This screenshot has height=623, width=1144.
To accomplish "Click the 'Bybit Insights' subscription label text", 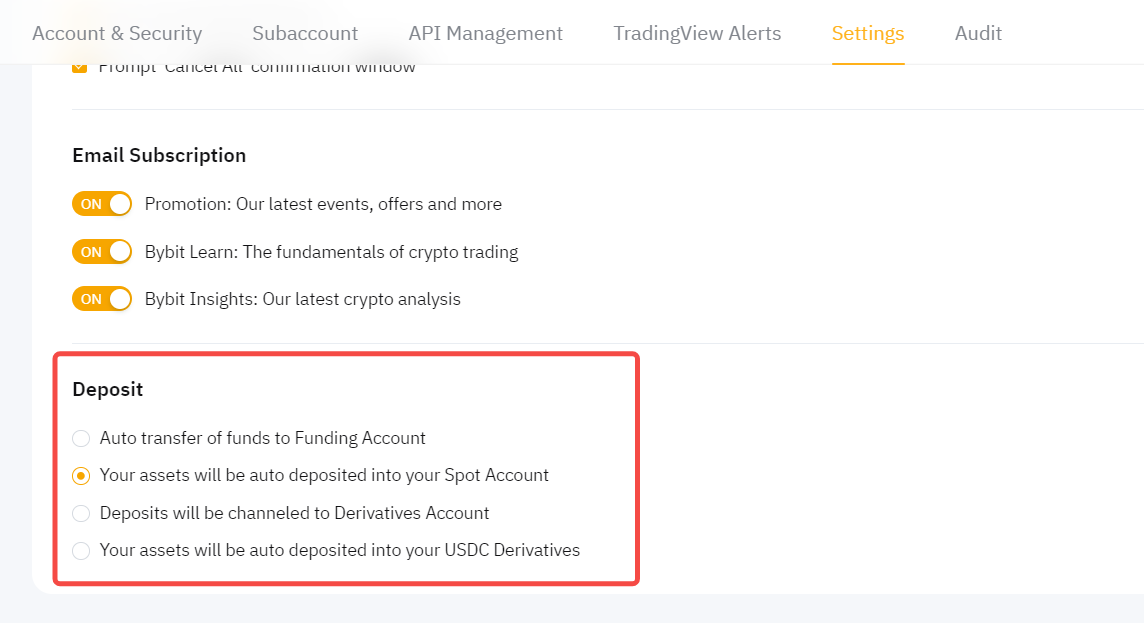I will pyautogui.click(x=302, y=299).
